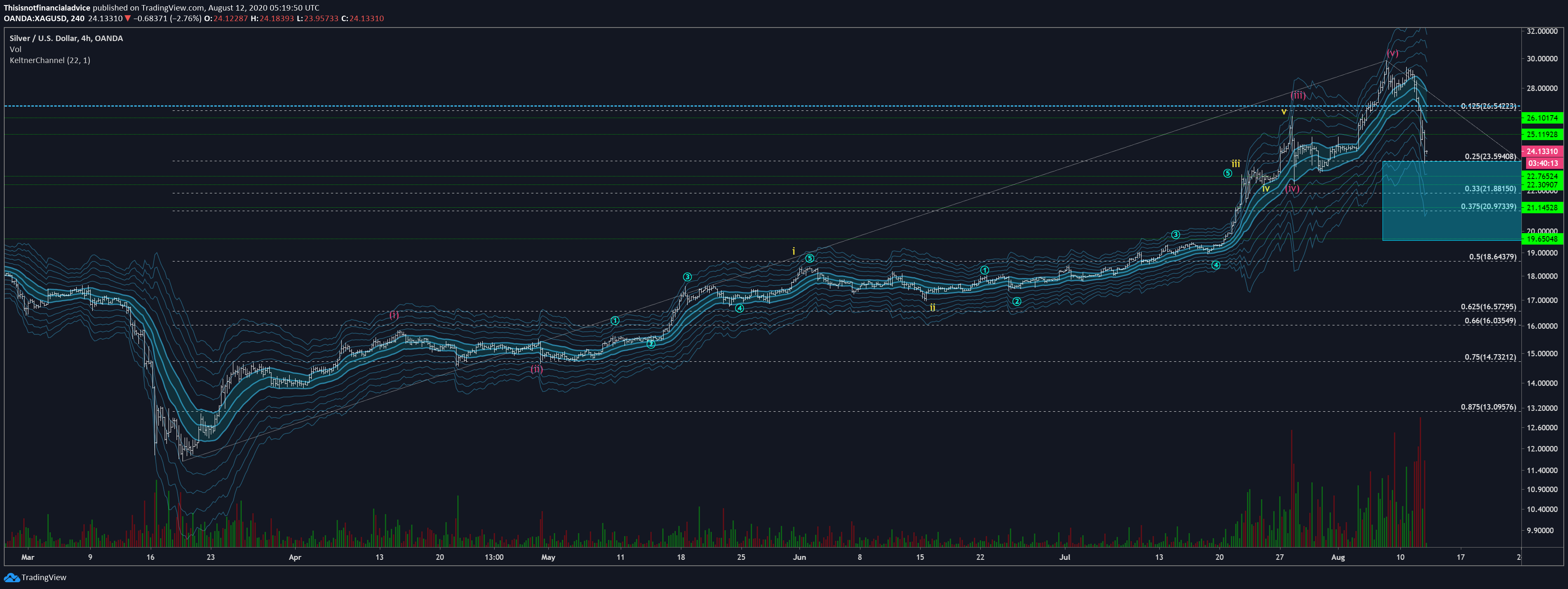Select the '13:00' time-axis label
Screen dimensions: 1568x589
coord(494,557)
